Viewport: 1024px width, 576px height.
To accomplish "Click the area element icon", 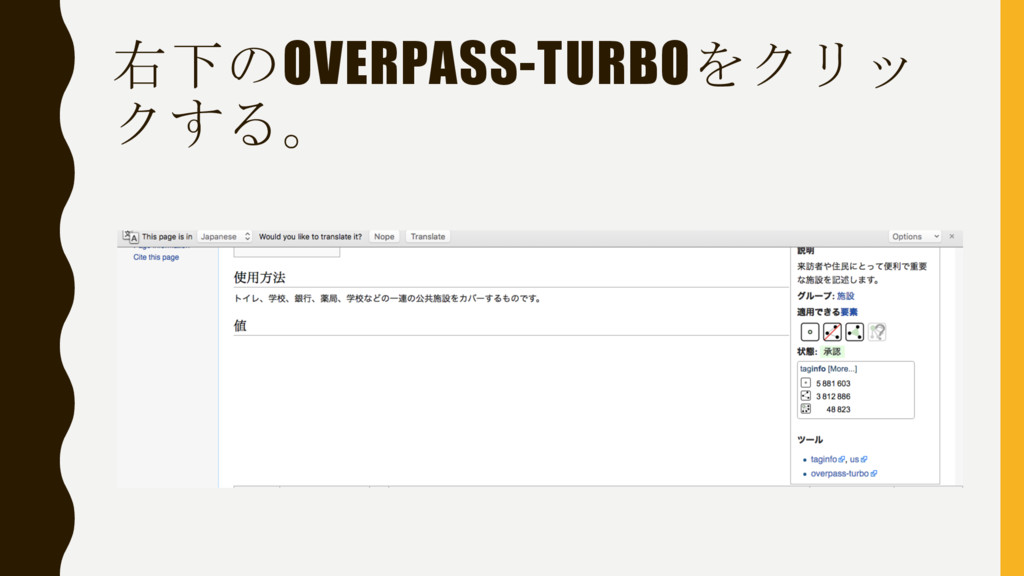I will coord(854,332).
